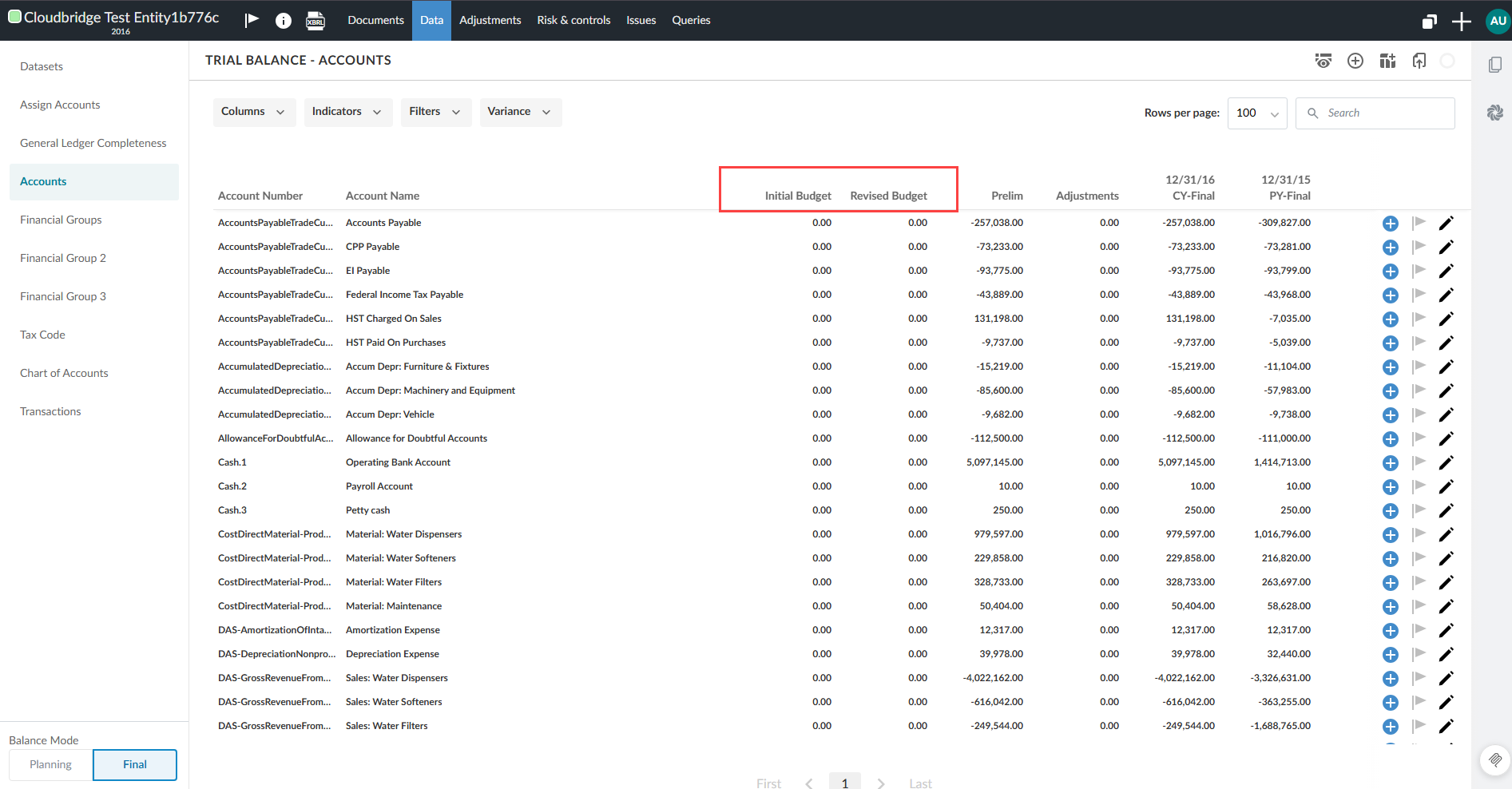Click the Prelim column header

tap(1007, 196)
